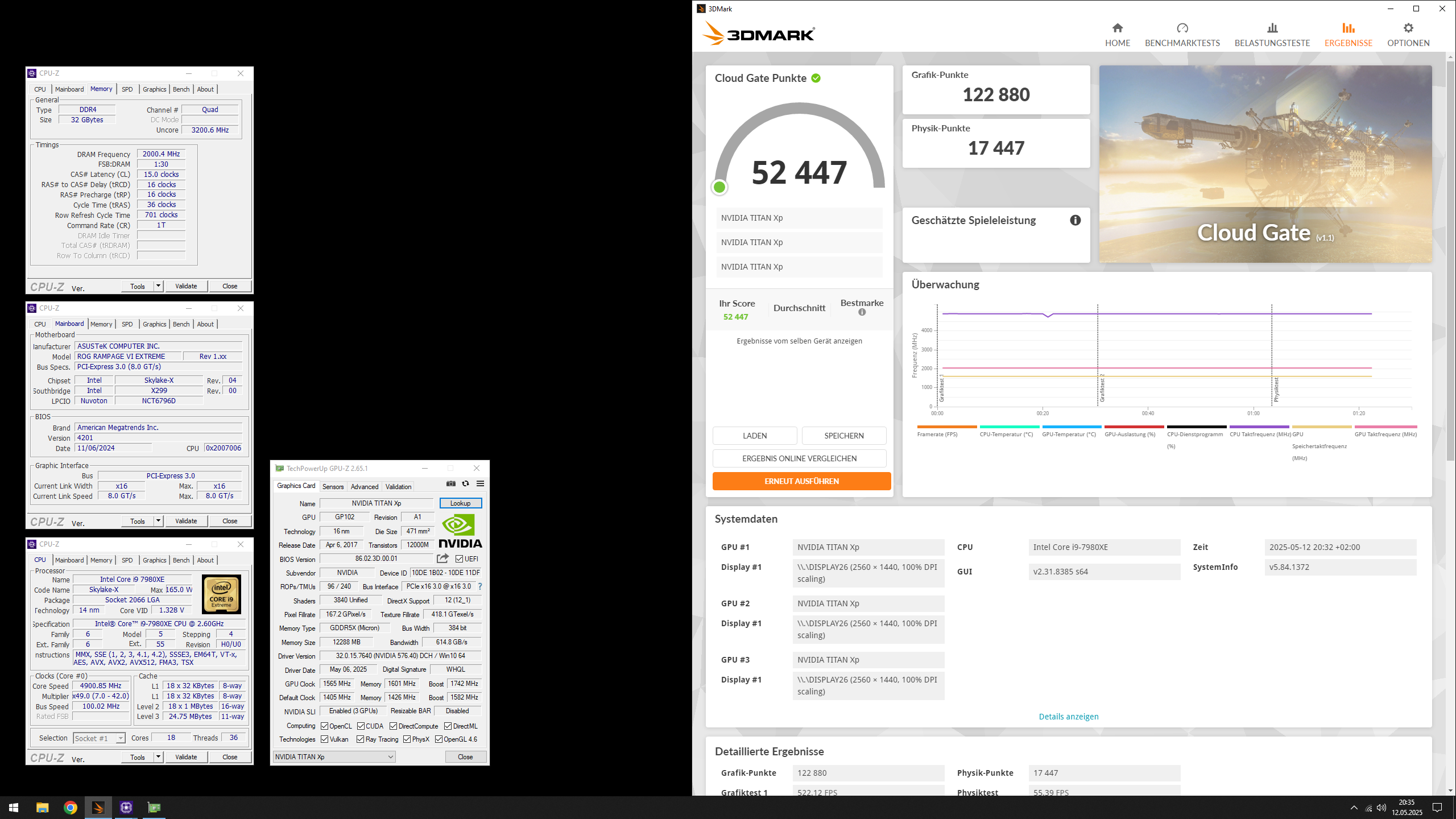Open File Explorer from taskbar
1456x819 pixels.
[x=42, y=808]
